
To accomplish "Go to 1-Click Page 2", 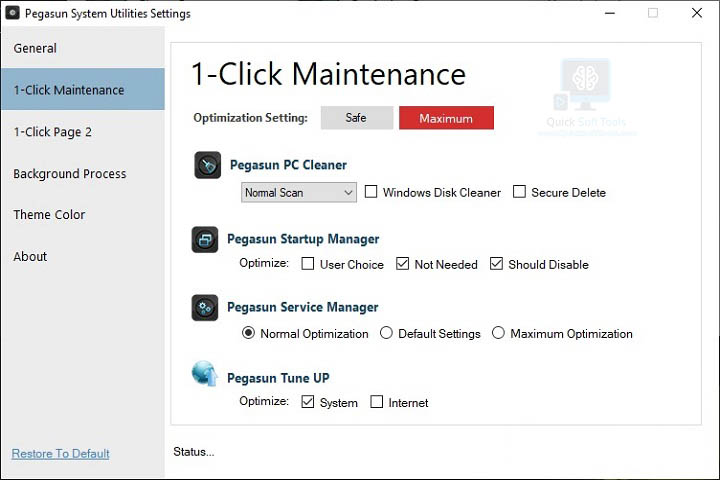I will tap(83, 132).
